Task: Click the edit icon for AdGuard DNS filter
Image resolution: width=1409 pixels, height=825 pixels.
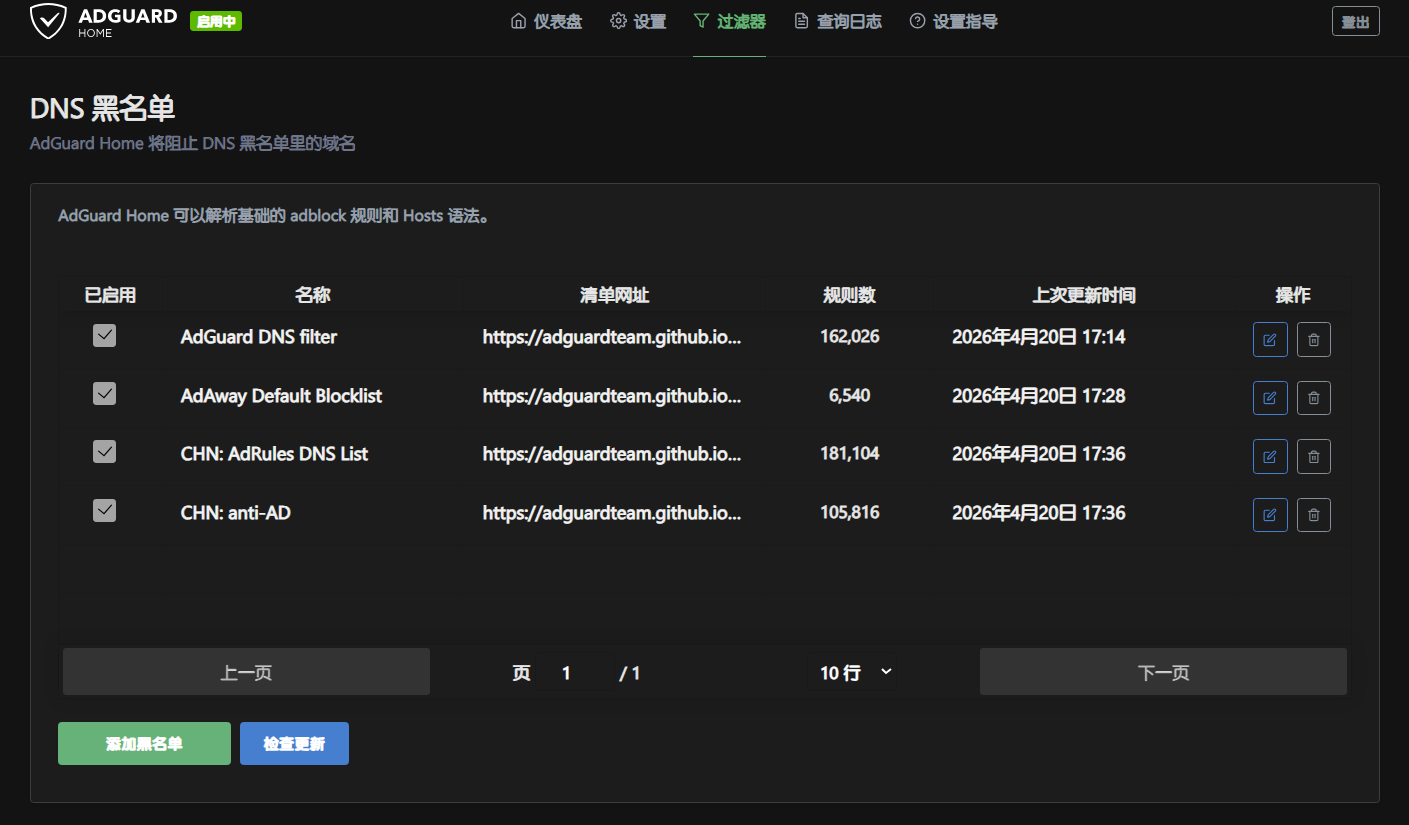Action: tap(1269, 339)
